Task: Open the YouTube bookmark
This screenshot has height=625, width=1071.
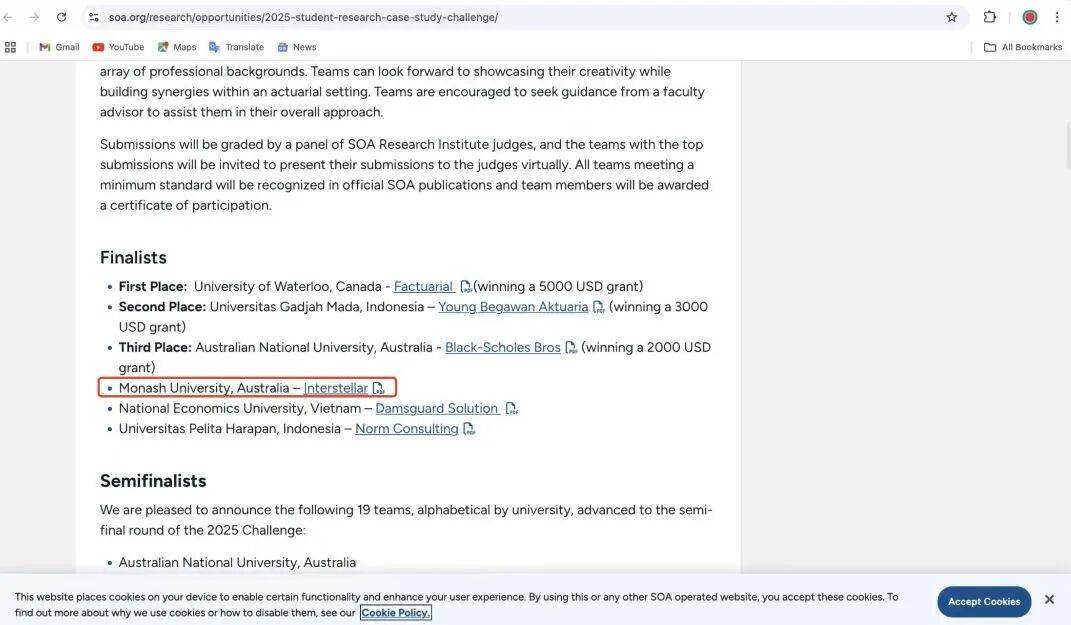Action: pyautogui.click(x=118, y=47)
